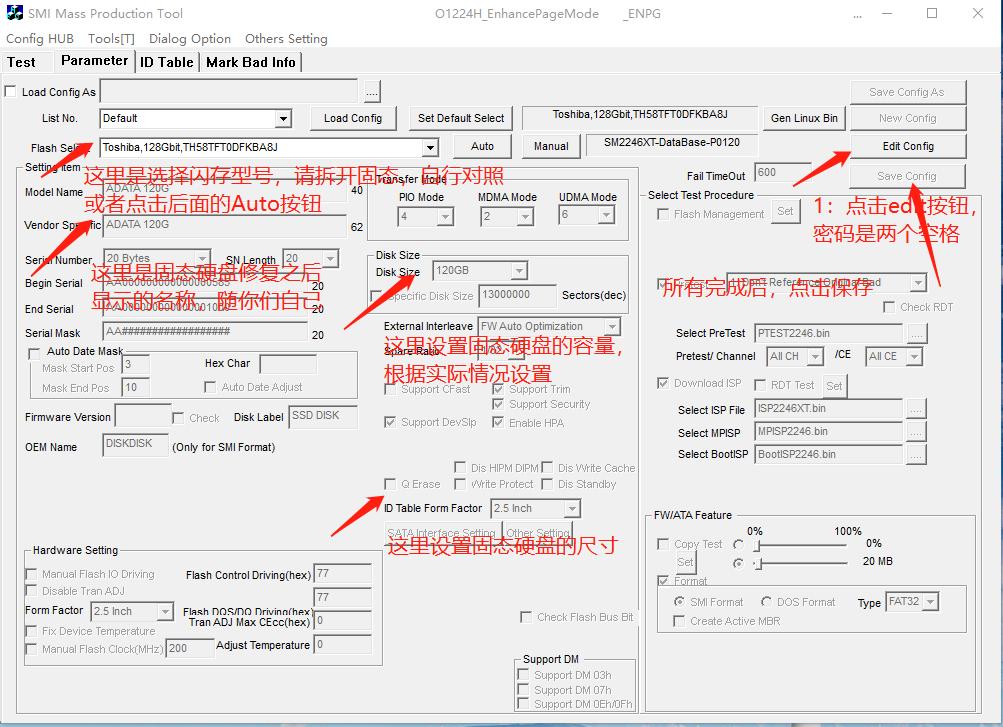
Task: Enable the Load Config As checkbox
Action: 11,92
